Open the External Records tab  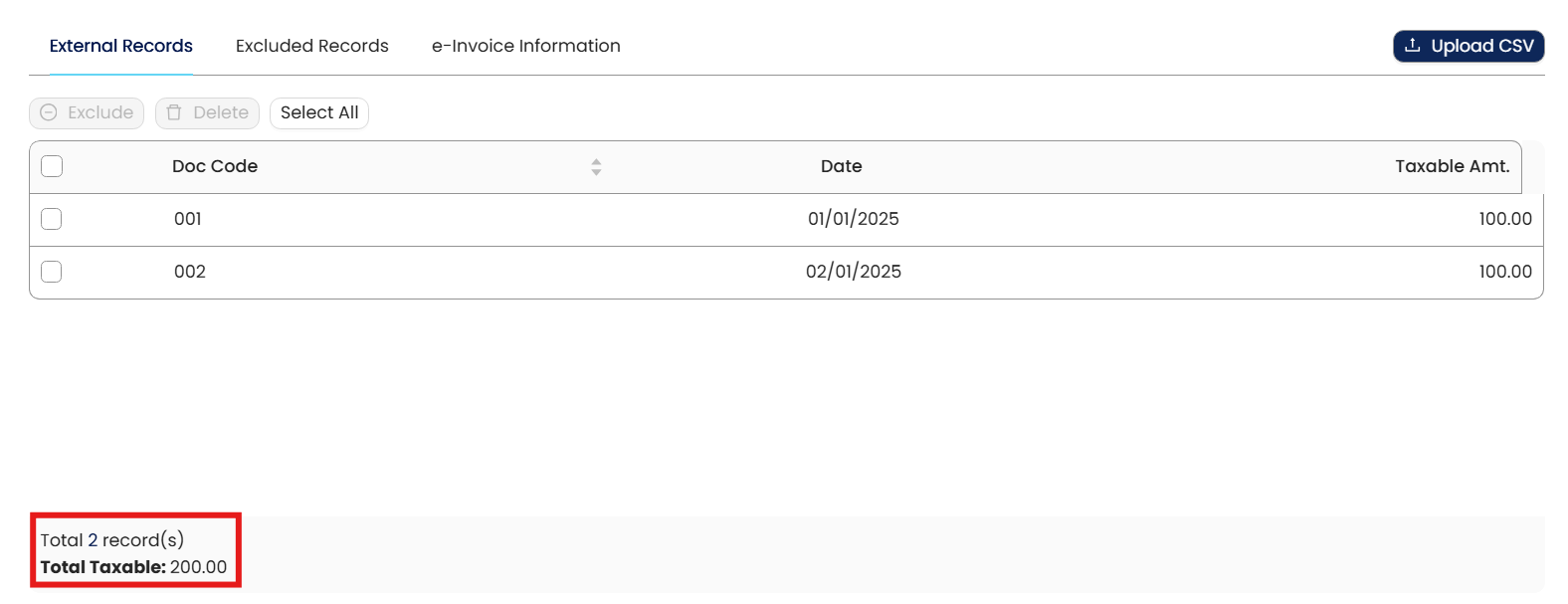121,46
